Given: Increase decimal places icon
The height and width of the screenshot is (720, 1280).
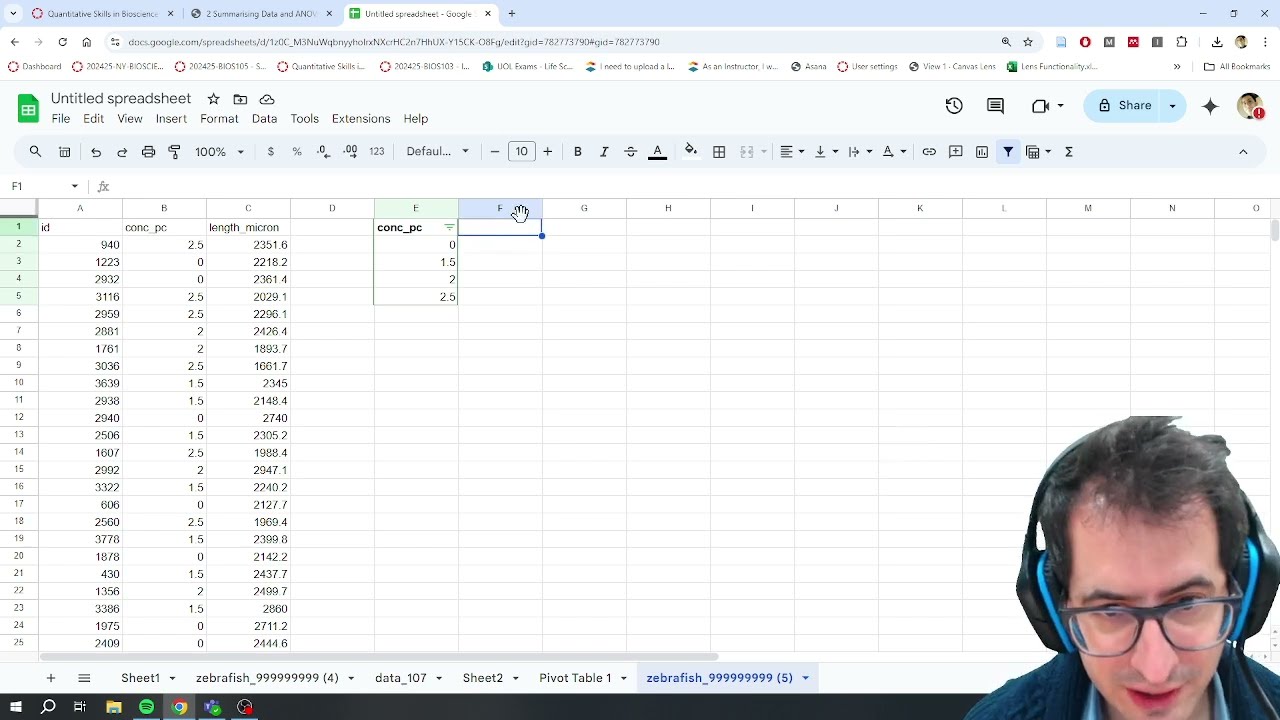Looking at the screenshot, I should tap(350, 152).
